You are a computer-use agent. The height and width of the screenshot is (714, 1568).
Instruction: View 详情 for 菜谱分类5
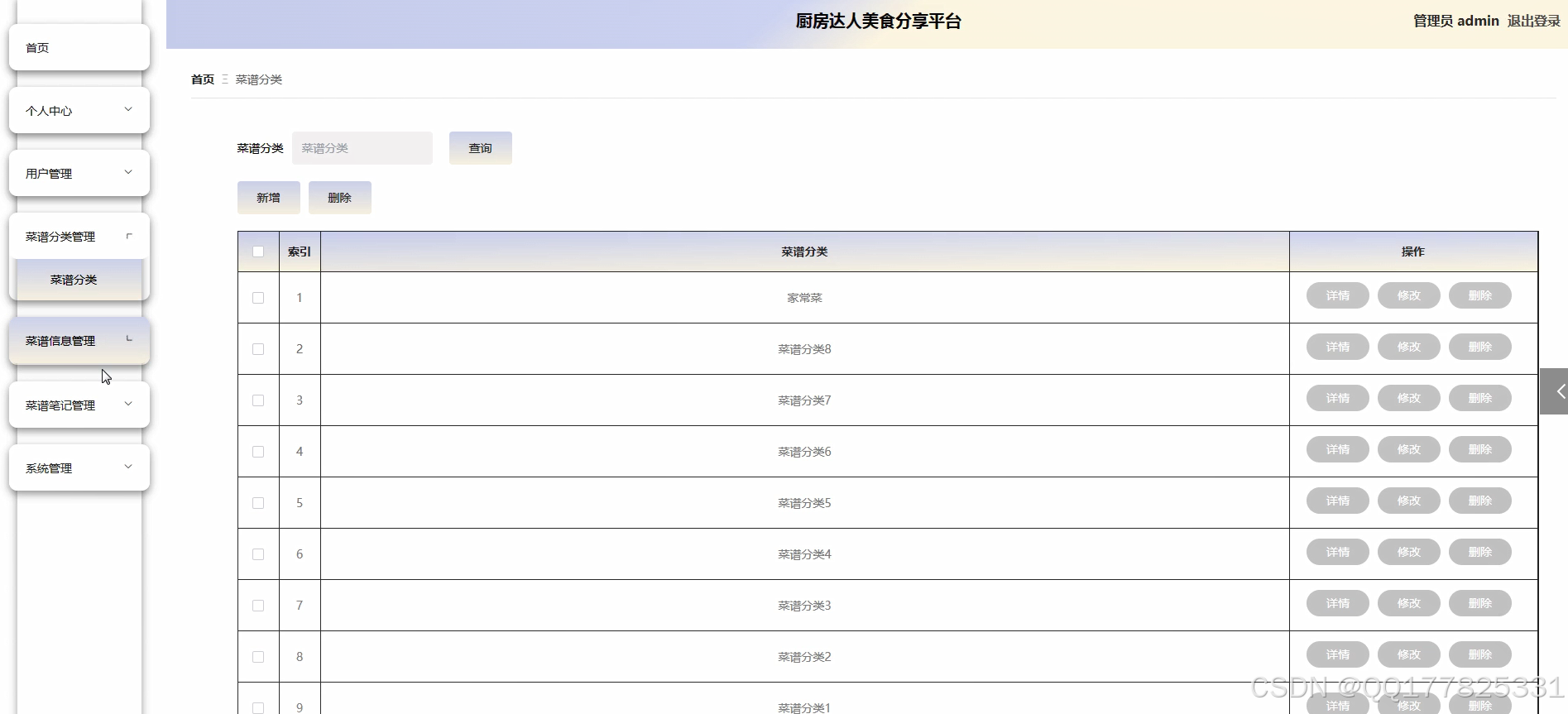tap(1338, 501)
